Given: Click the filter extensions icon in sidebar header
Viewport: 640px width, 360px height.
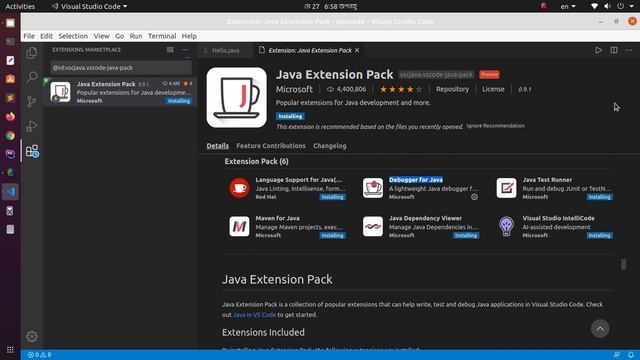Looking at the screenshot, I should point(170,50).
